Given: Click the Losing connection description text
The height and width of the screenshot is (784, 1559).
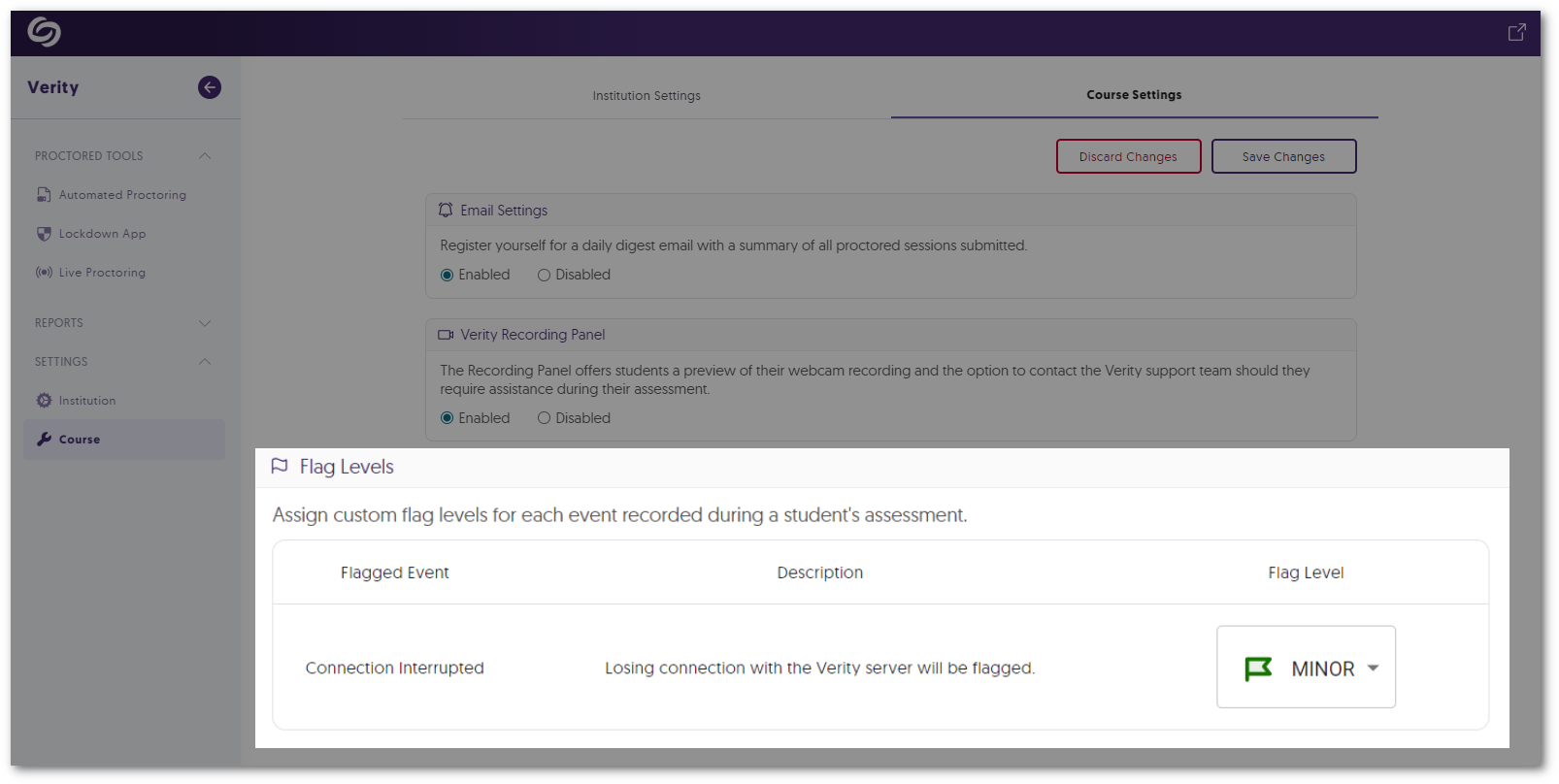Looking at the screenshot, I should [820, 668].
